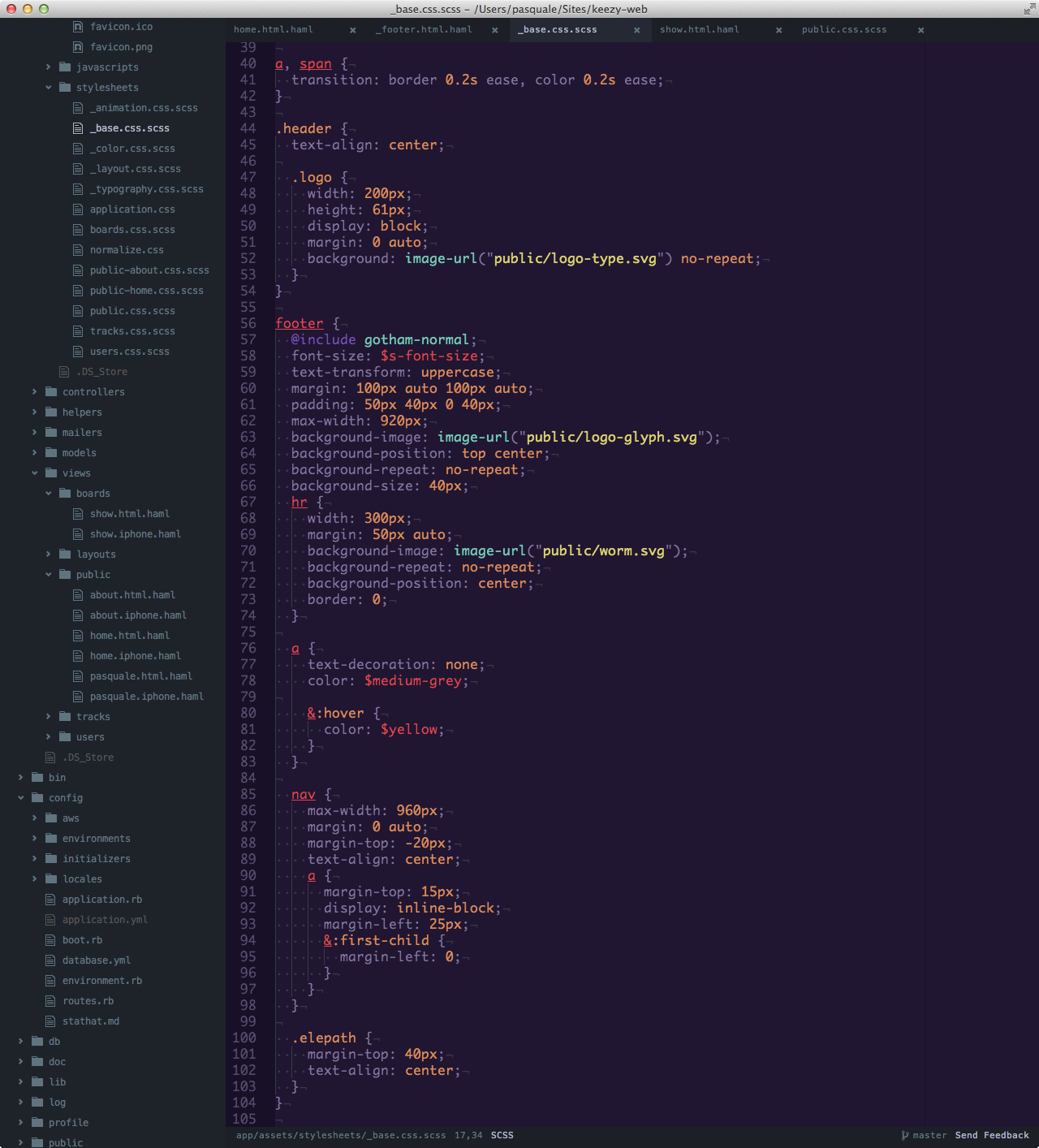Viewport: 1039px width, 1148px height.
Task: Click the folder icon beside doc
Action: pyautogui.click(x=37, y=1062)
